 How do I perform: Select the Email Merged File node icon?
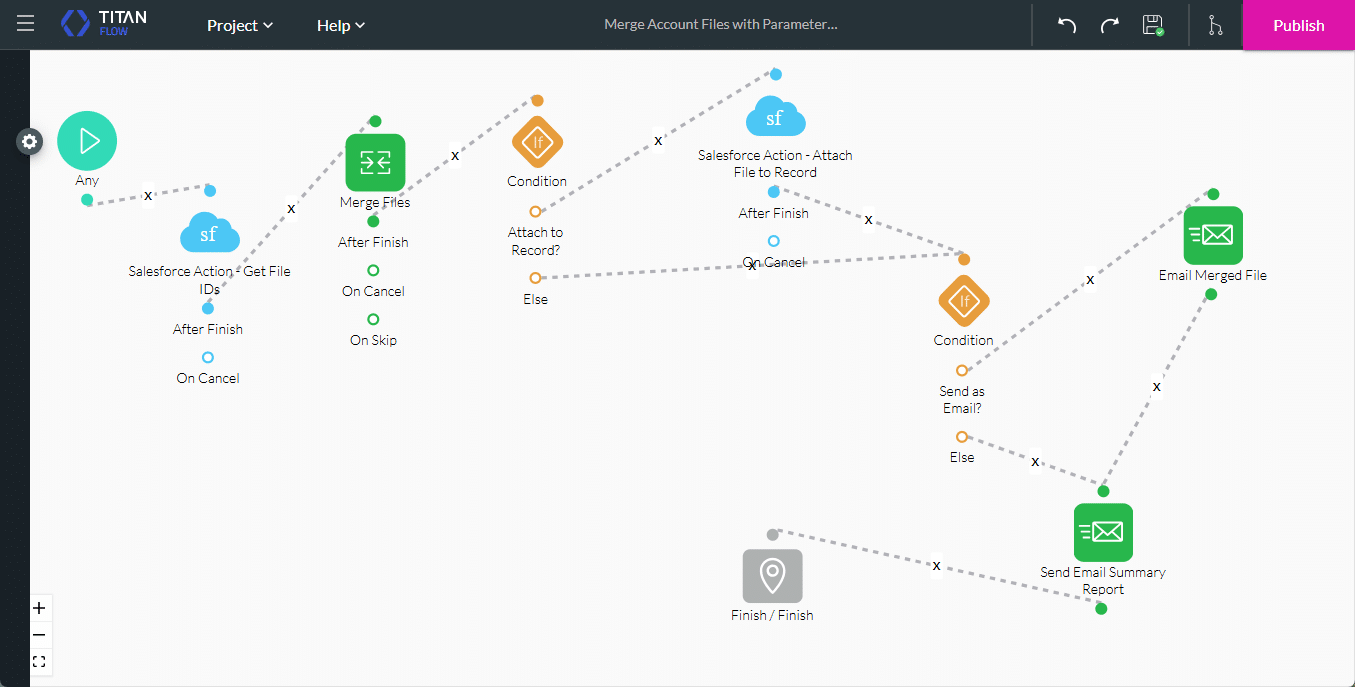point(1213,236)
